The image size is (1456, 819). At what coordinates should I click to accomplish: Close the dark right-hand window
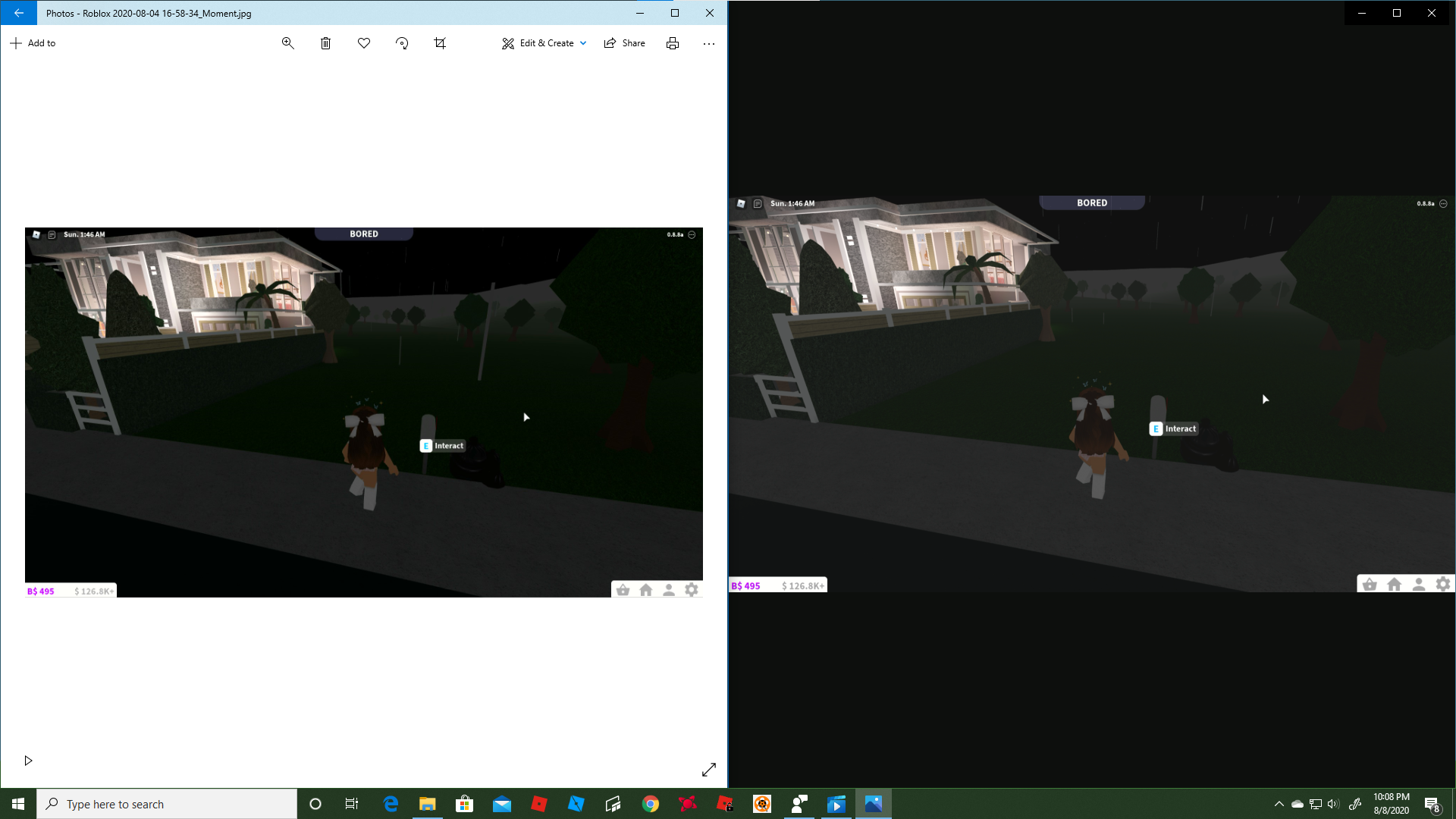[1432, 13]
